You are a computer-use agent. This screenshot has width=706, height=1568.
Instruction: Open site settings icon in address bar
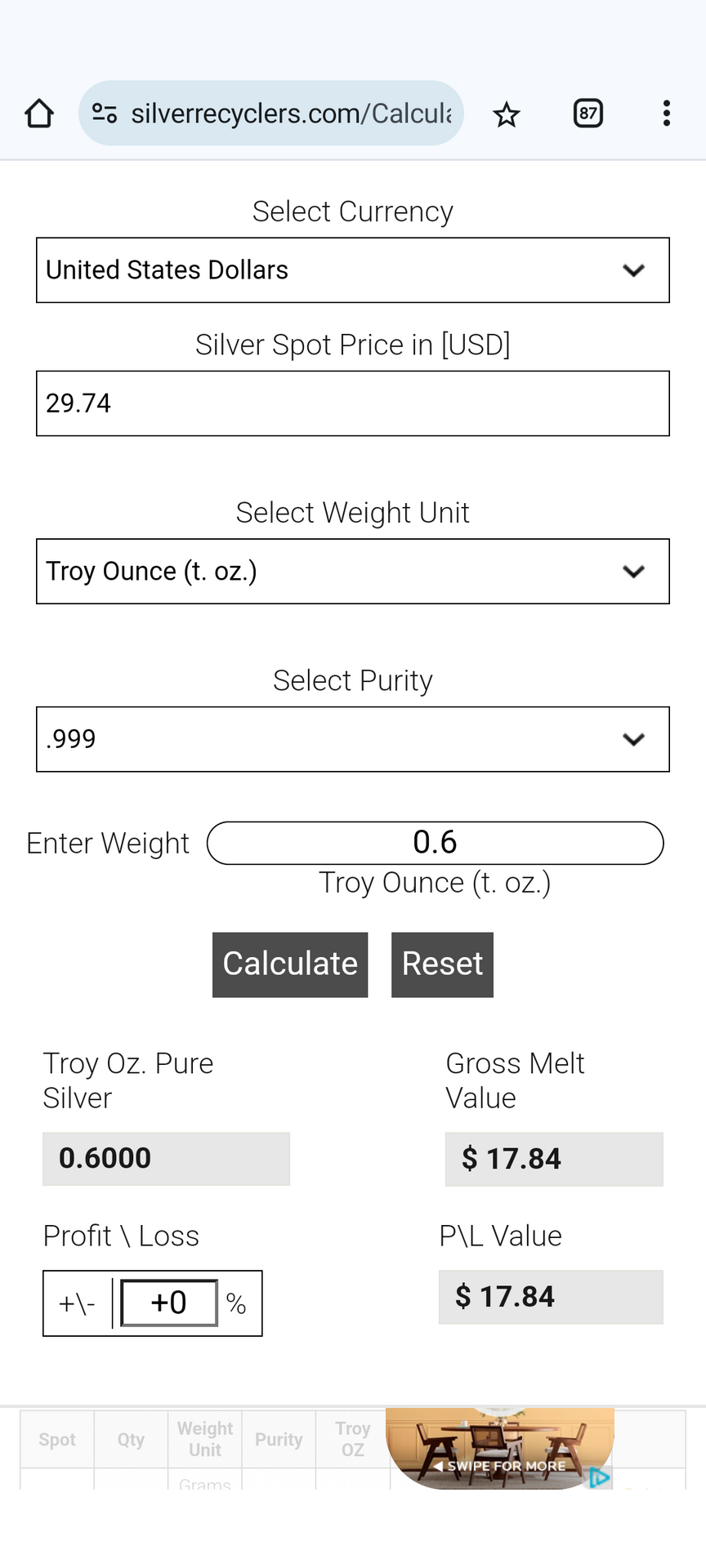(x=105, y=114)
